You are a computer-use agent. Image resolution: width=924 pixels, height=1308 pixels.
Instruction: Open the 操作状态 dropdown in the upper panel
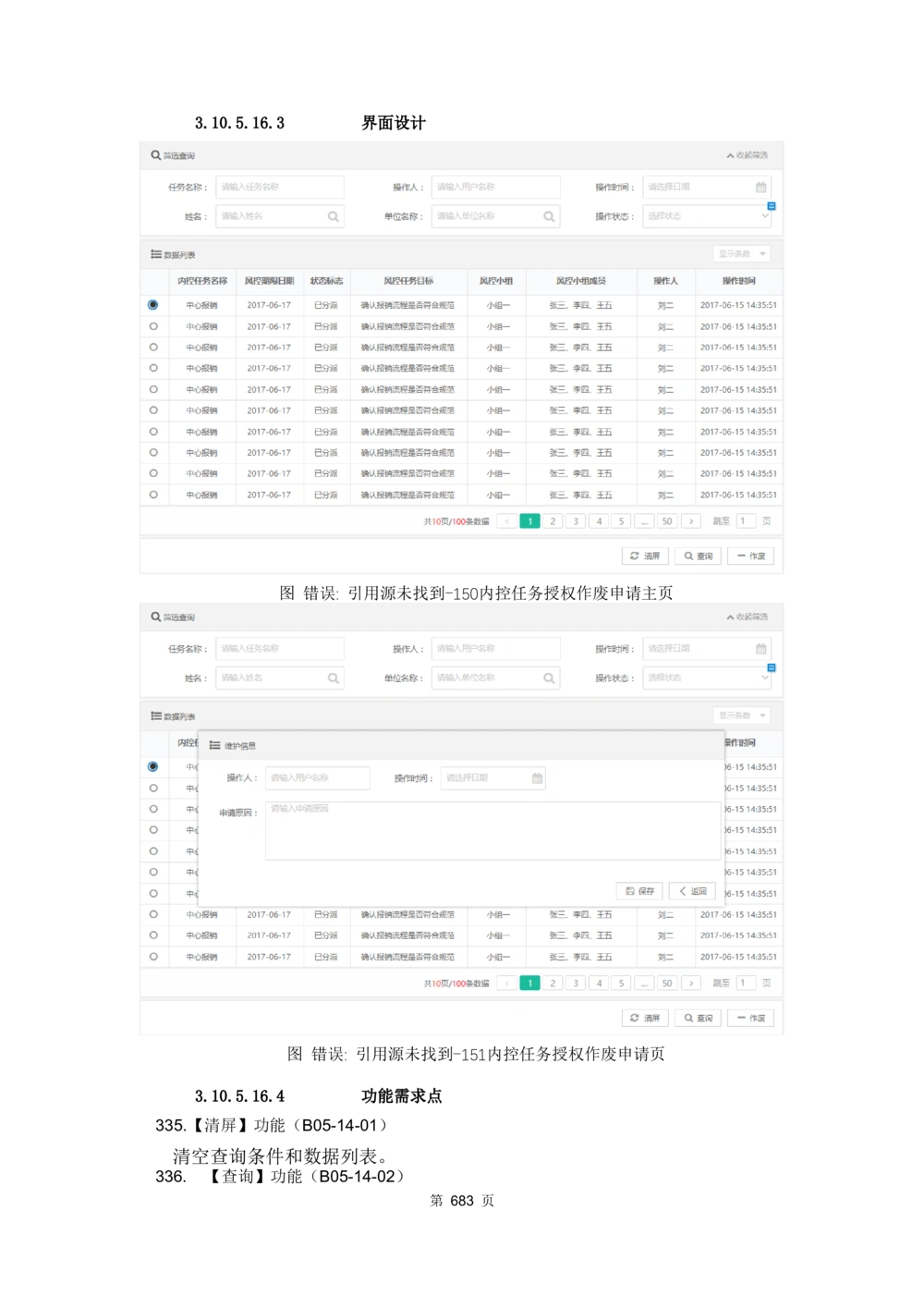707,216
